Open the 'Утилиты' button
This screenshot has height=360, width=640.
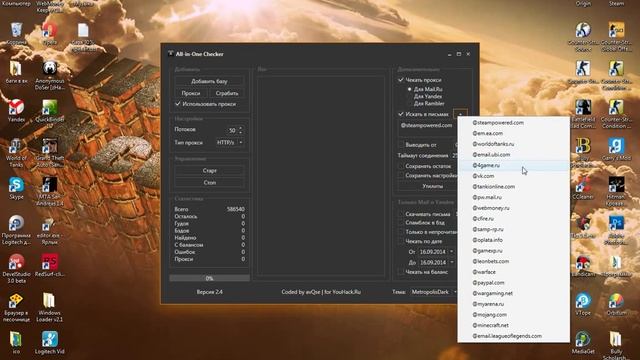point(433,186)
